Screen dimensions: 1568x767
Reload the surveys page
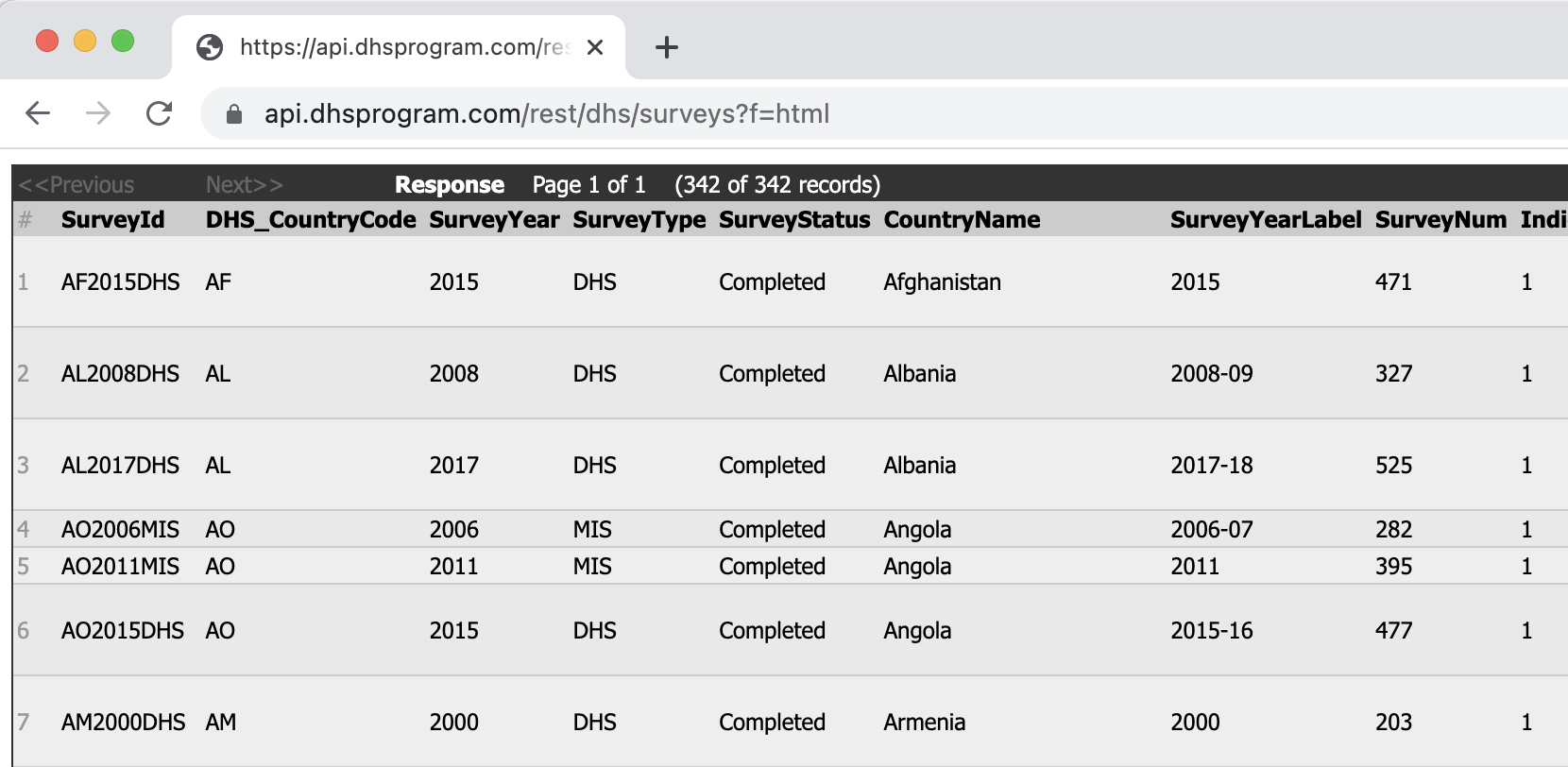pyautogui.click(x=160, y=112)
